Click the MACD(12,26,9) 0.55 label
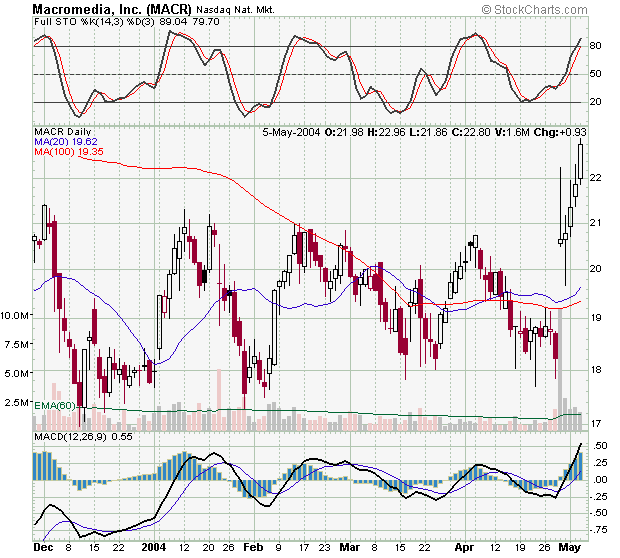 (83, 437)
